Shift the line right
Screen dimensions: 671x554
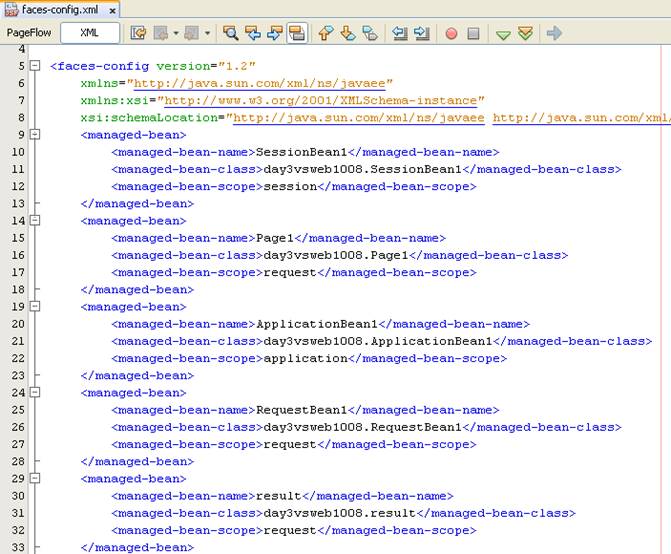coord(422,33)
